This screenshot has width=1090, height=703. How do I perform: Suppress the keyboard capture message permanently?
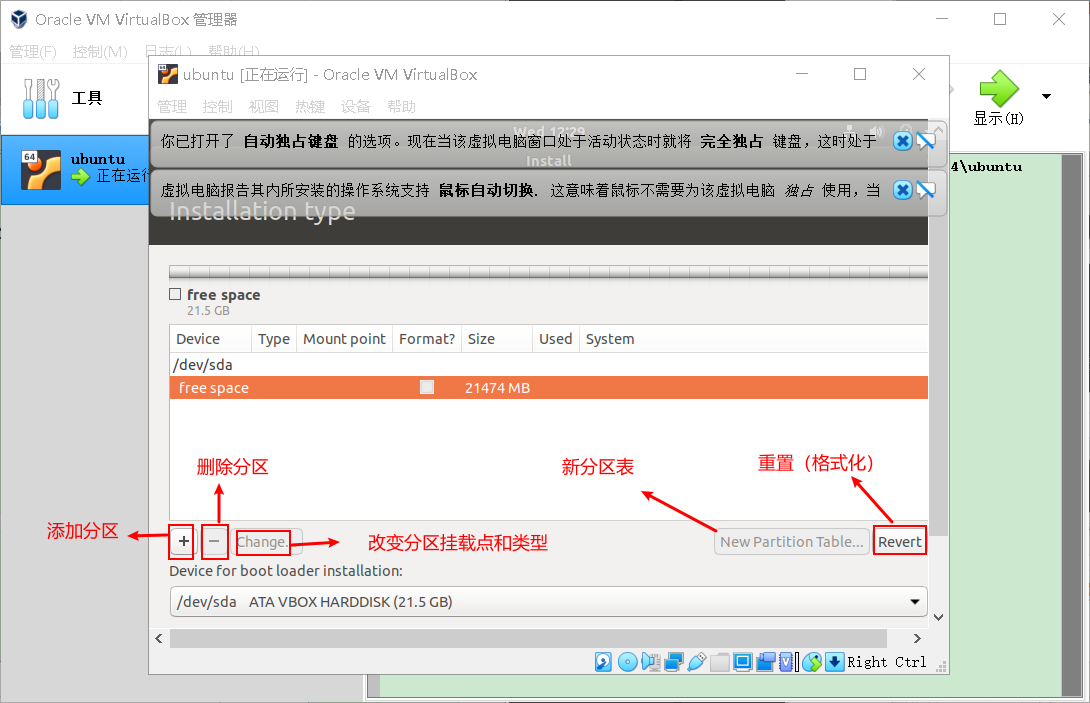pyautogui.click(x=926, y=141)
